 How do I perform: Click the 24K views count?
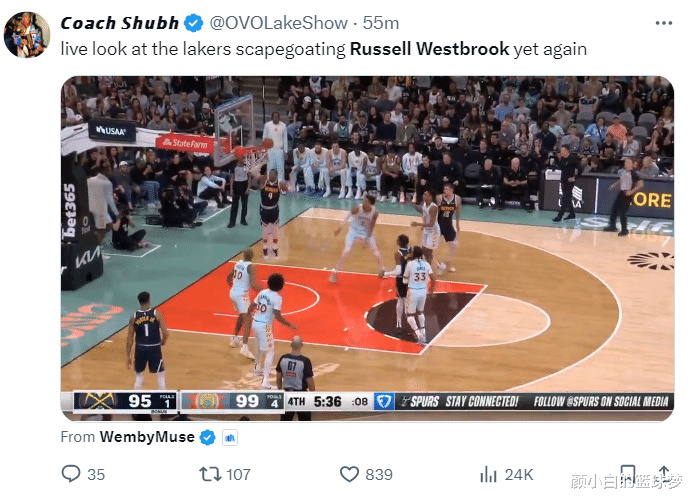(x=519, y=474)
